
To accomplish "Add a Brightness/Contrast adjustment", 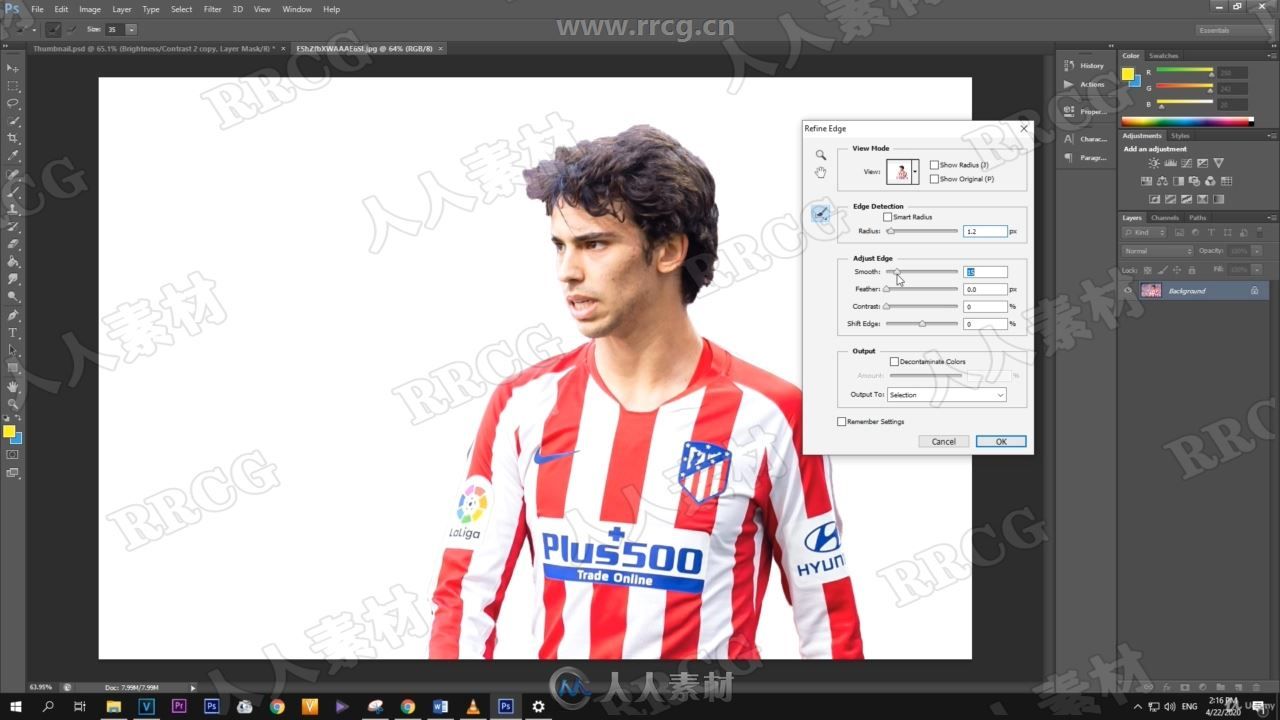I will [1154, 163].
